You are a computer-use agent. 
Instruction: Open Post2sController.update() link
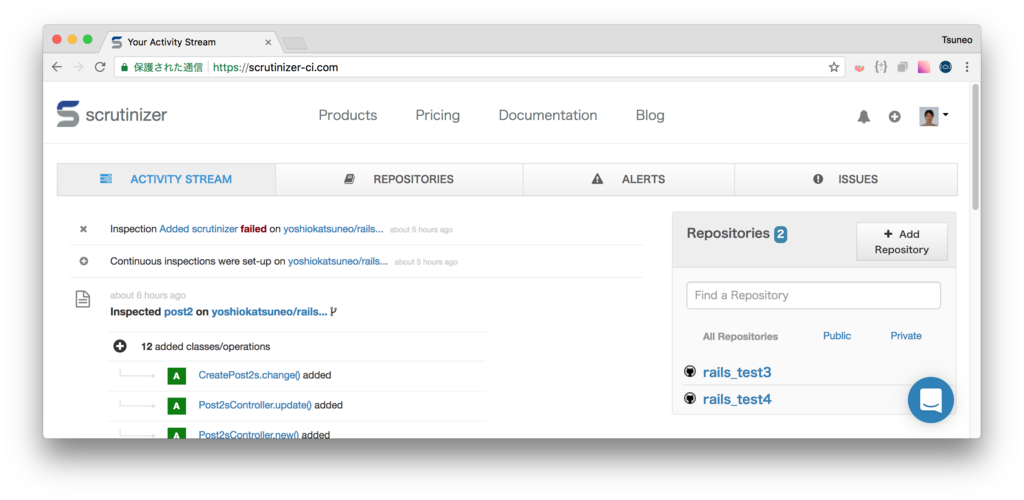coord(255,405)
